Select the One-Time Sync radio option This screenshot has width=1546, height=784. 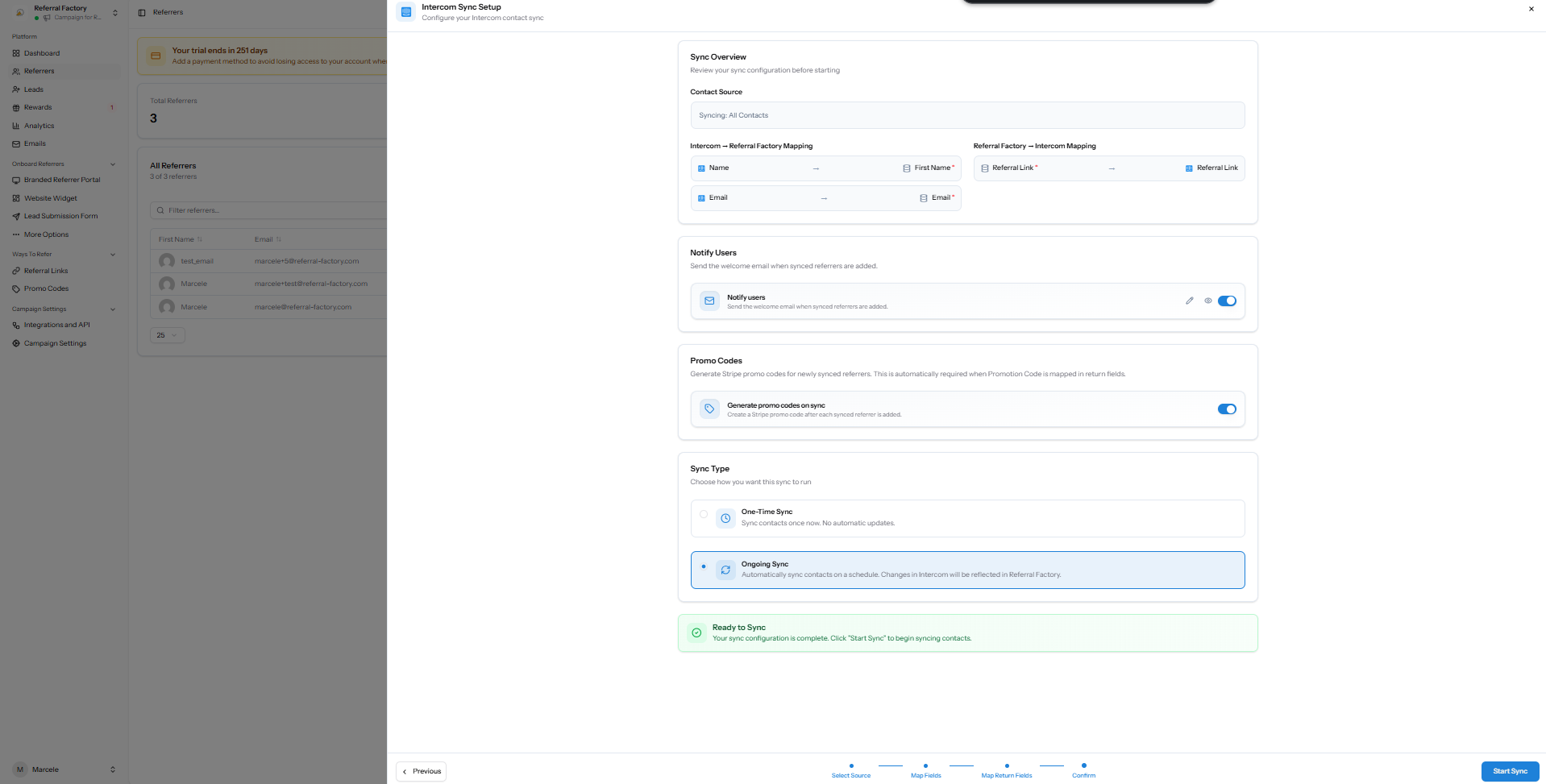(x=704, y=514)
